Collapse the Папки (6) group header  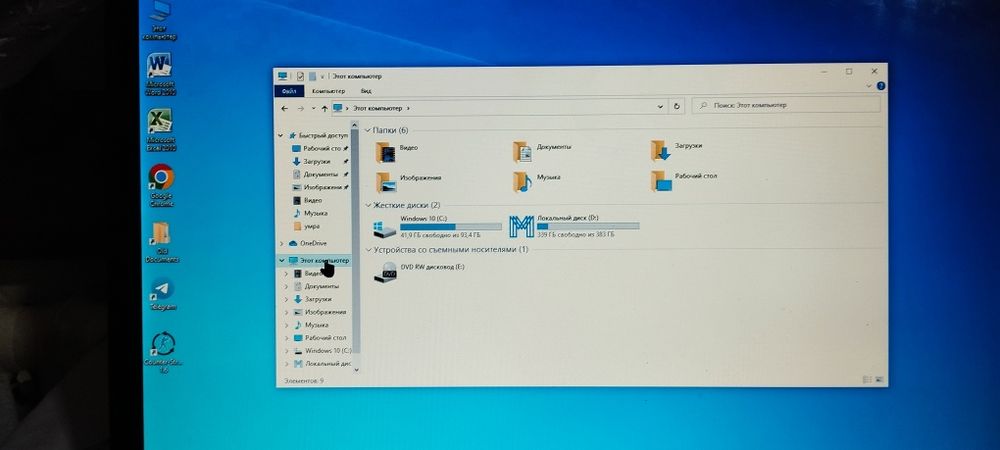(367, 131)
